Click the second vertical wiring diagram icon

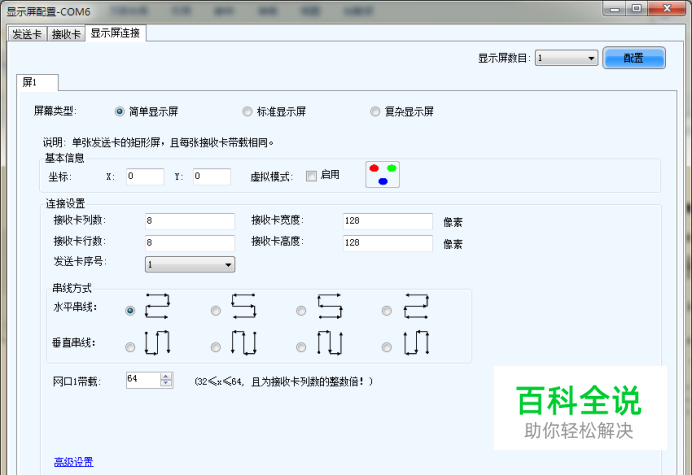coord(243,342)
